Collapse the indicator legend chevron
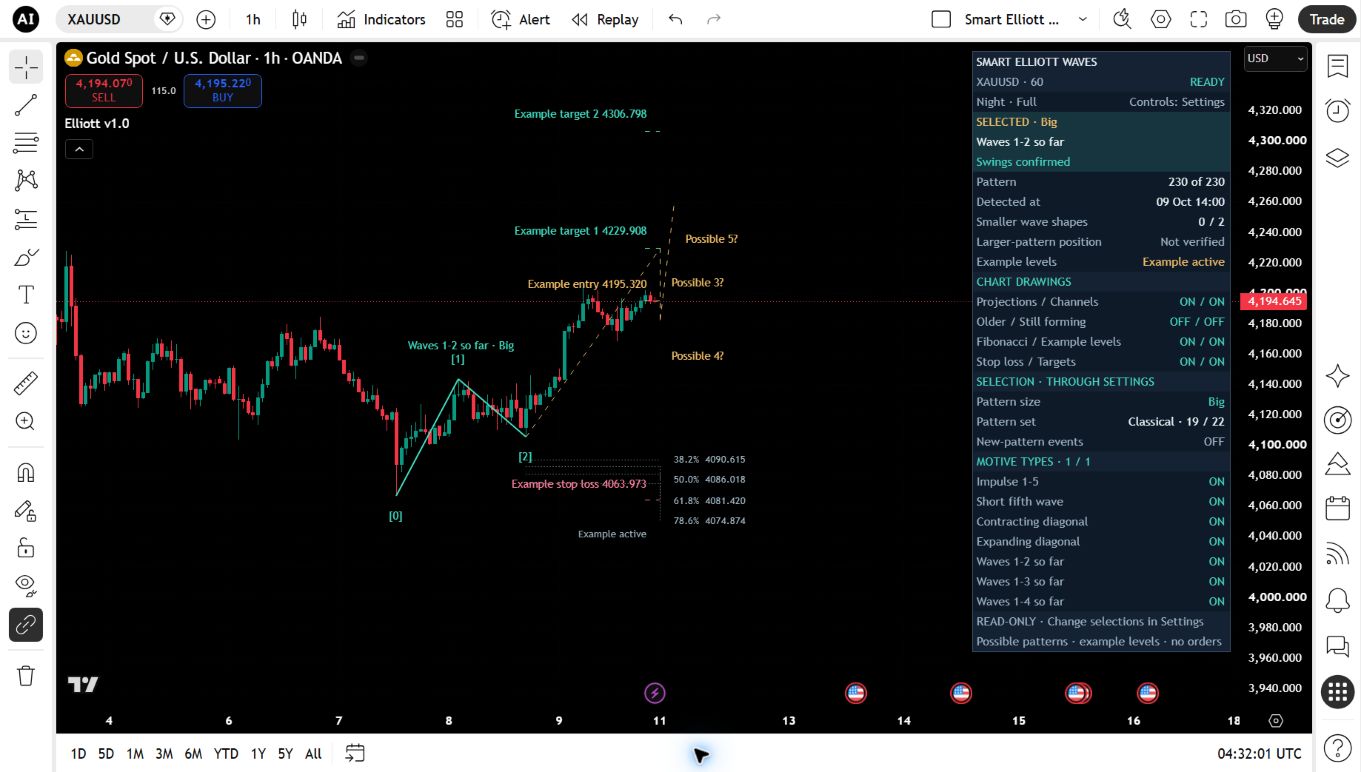 [x=78, y=149]
